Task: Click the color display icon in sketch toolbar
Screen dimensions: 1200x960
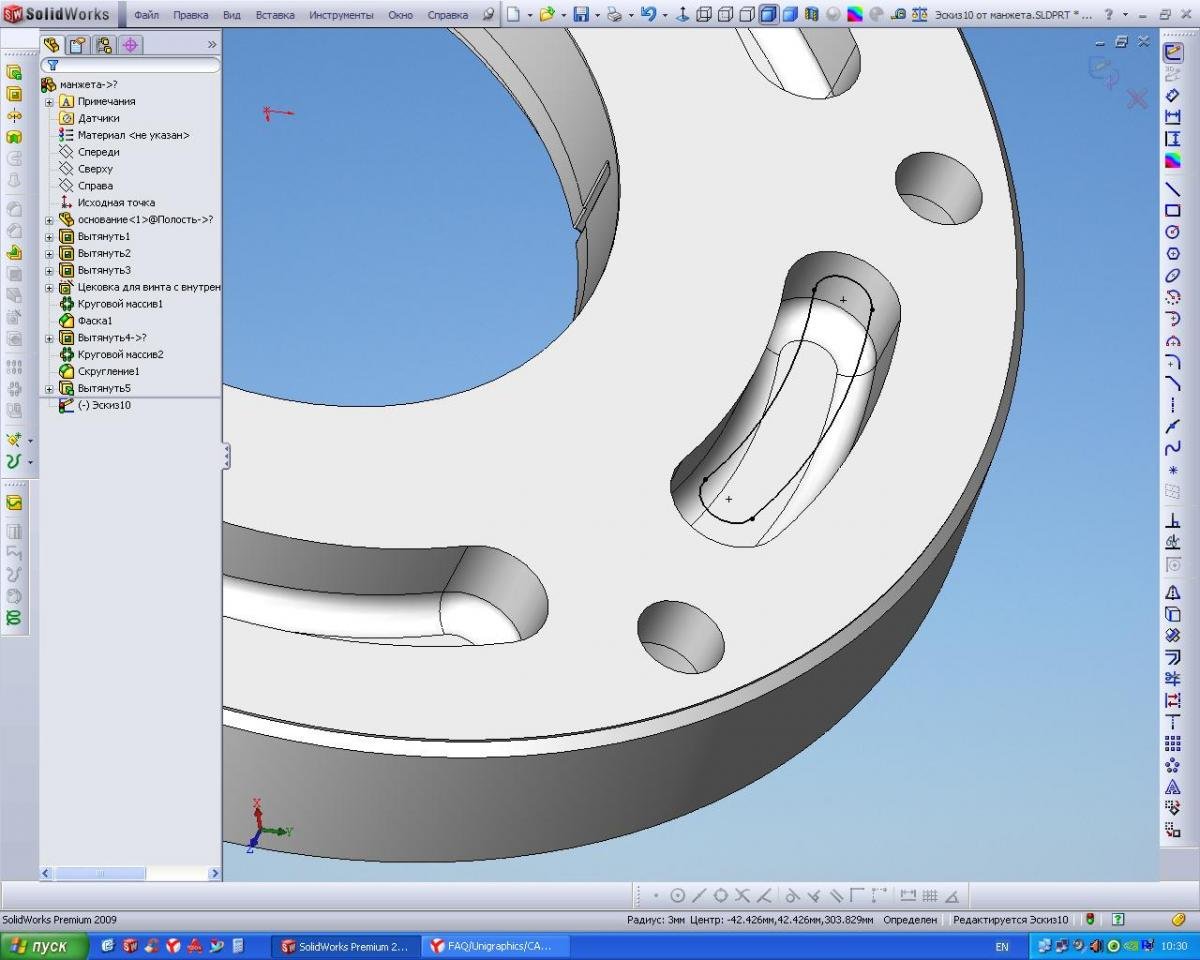Action: 1173,160
